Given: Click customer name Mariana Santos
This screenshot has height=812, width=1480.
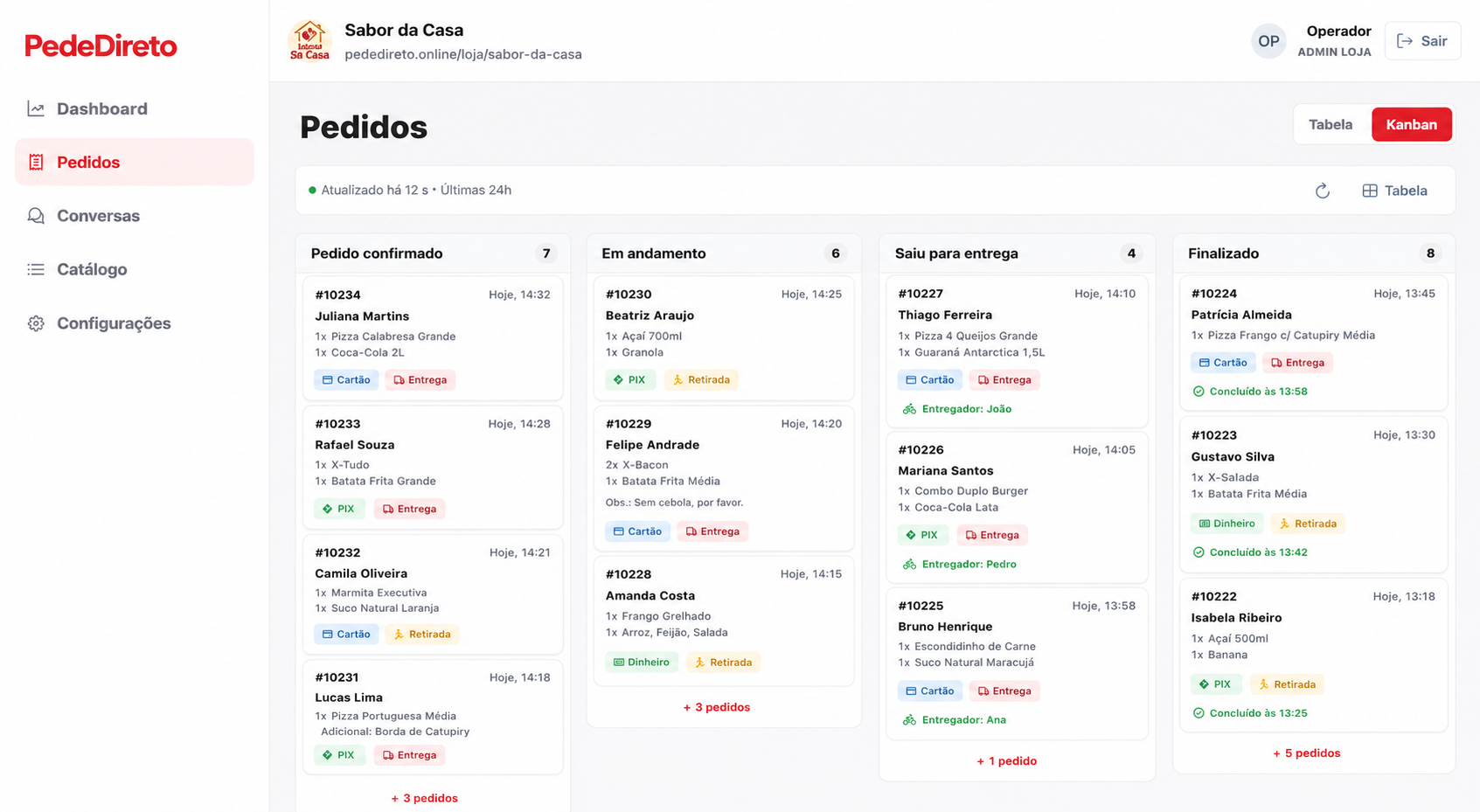Looking at the screenshot, I should click(946, 470).
